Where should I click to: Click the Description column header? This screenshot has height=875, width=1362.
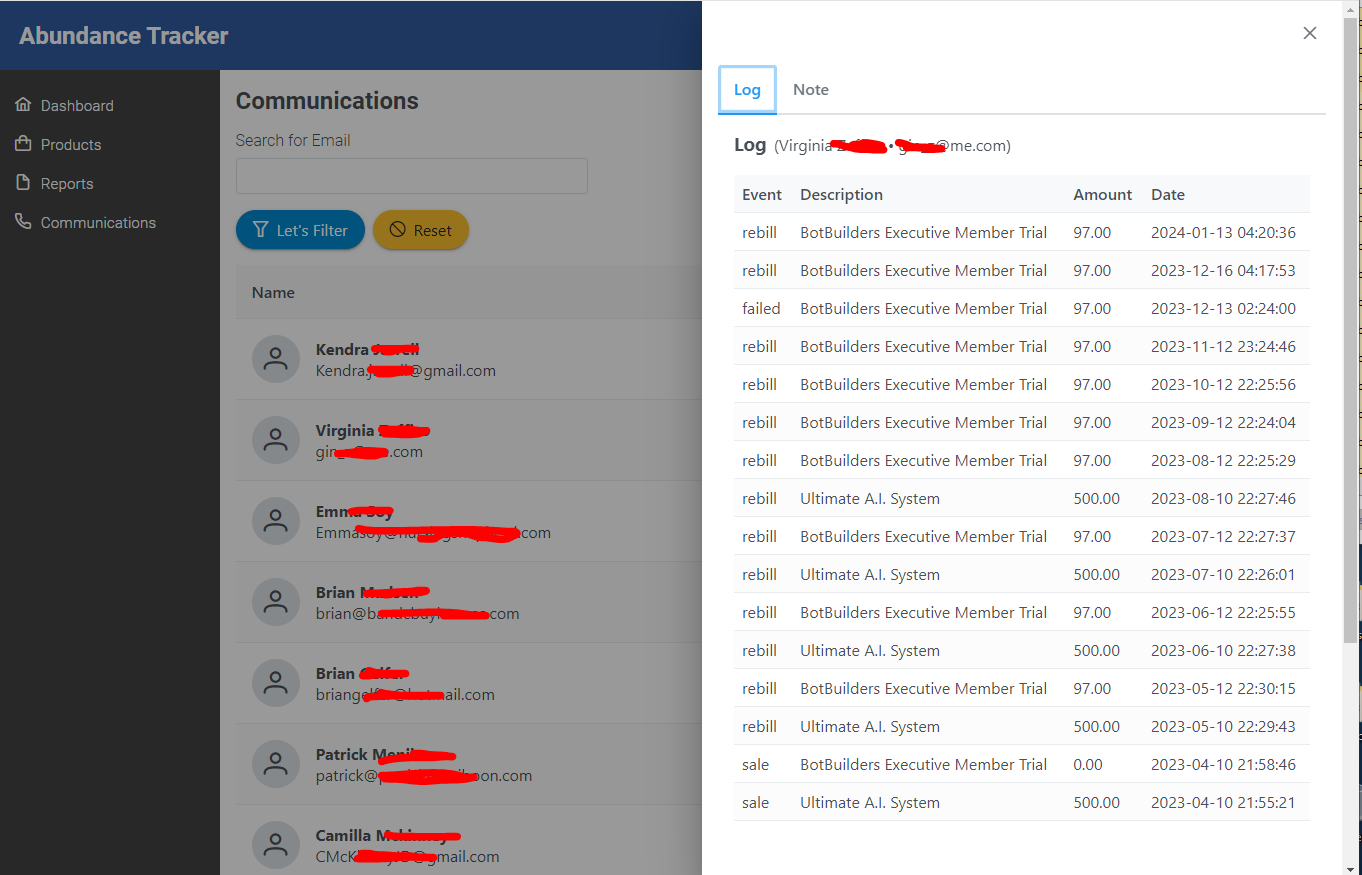842,195
